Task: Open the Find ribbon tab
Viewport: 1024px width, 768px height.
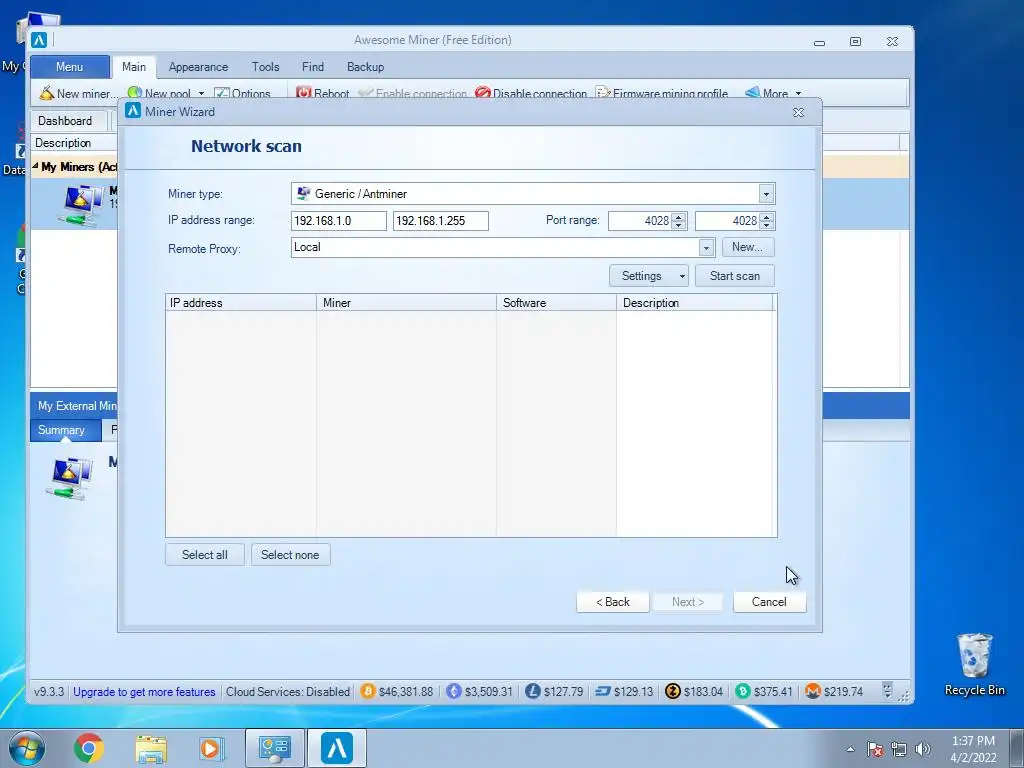Action: (x=313, y=67)
